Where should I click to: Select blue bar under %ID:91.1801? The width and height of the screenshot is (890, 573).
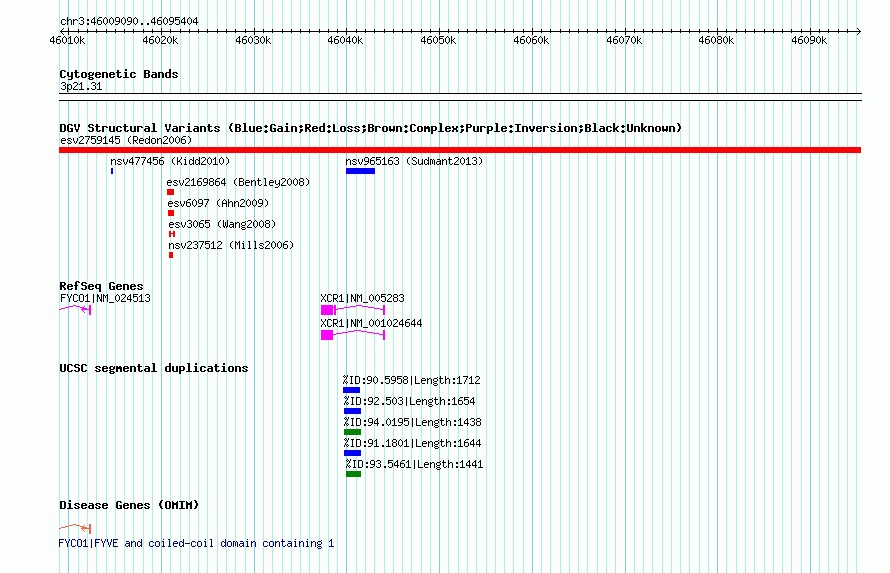tap(352, 453)
